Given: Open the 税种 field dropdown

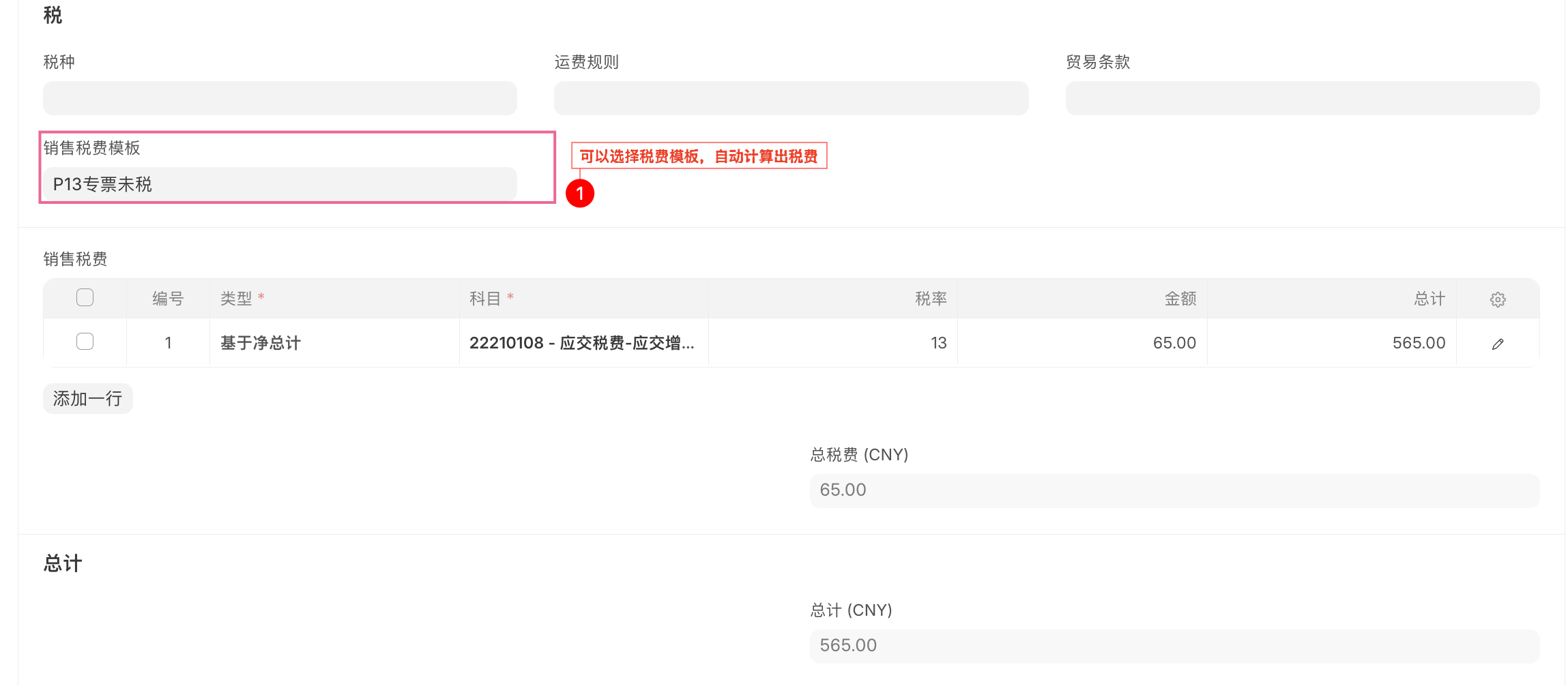Looking at the screenshot, I should pos(280,98).
